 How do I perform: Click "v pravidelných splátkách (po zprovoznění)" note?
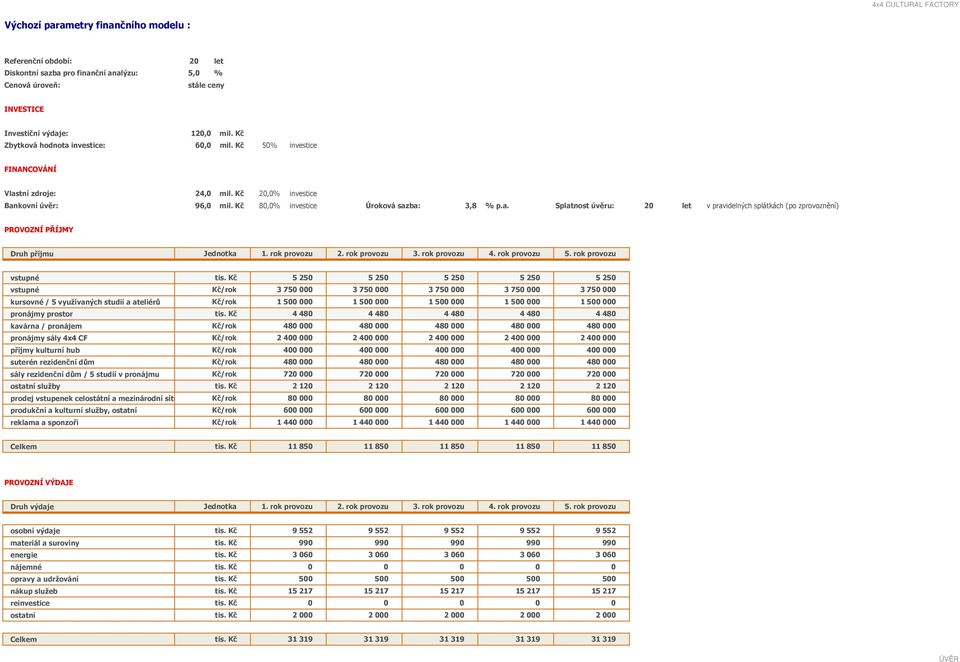tap(773, 206)
